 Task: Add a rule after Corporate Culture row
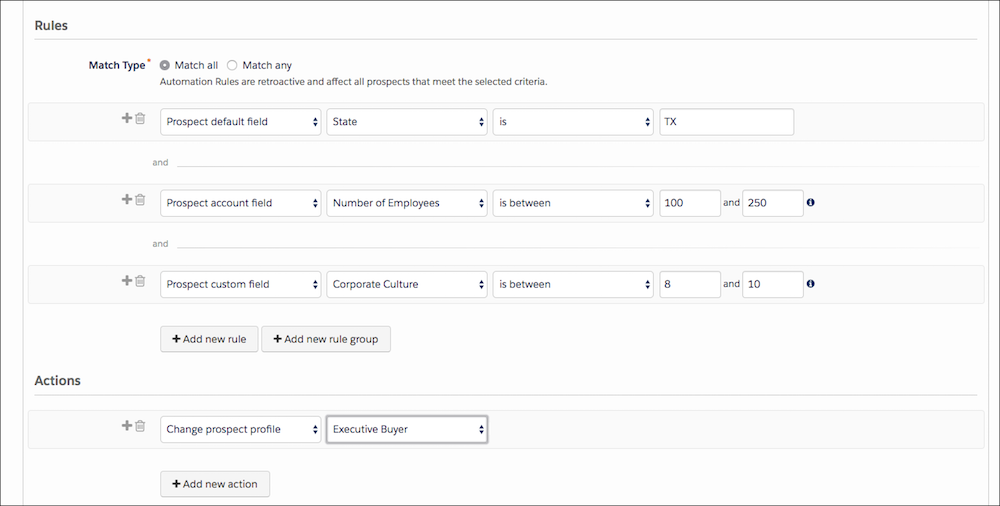click(x=126, y=280)
